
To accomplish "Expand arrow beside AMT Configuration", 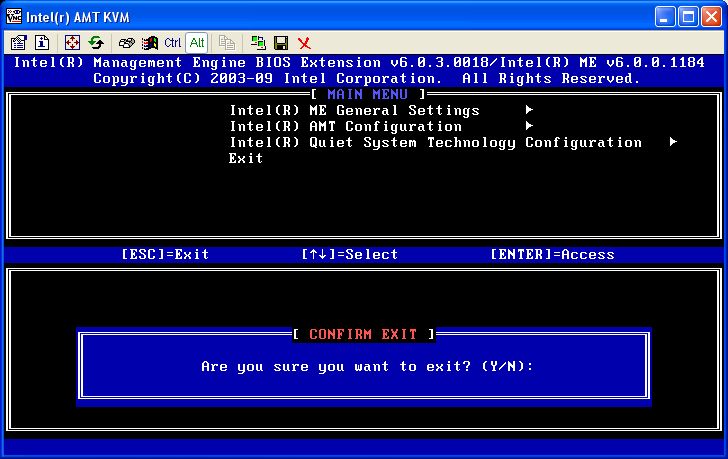I will (529, 127).
